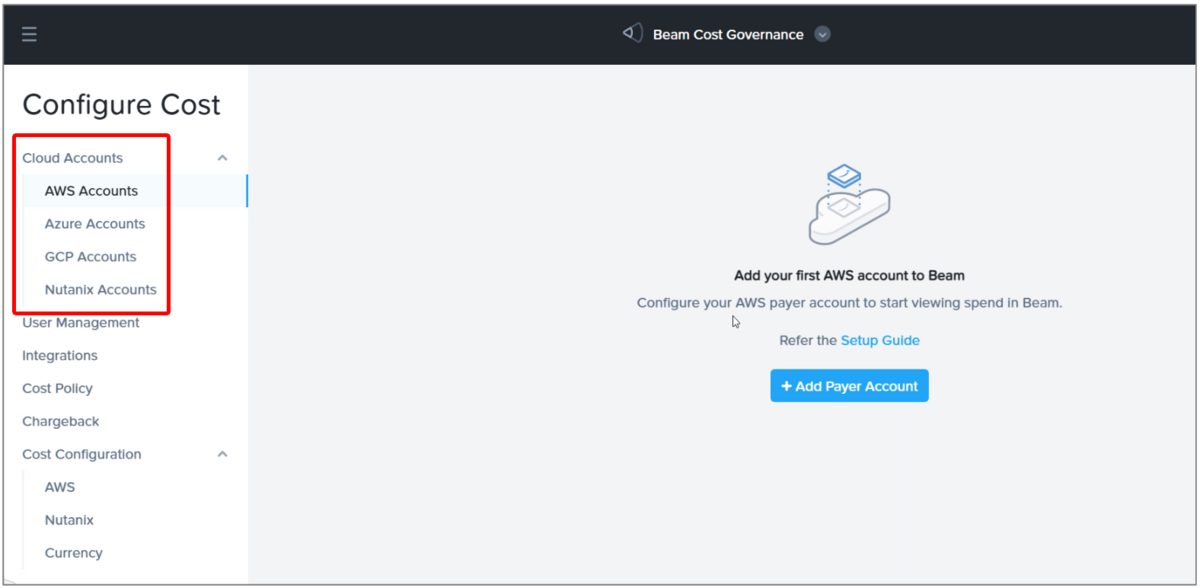Open Azure Accounts

point(95,224)
